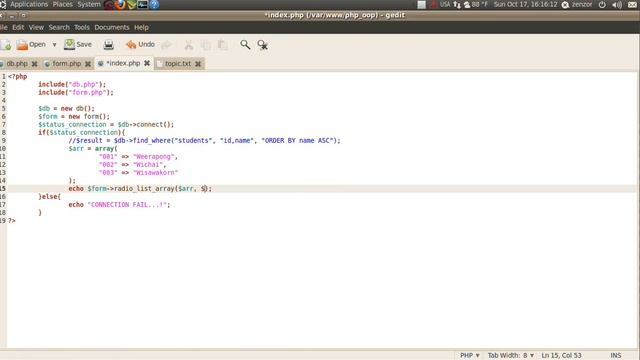640x360 pixels.
Task: Open the Search menu
Action: click(59, 27)
